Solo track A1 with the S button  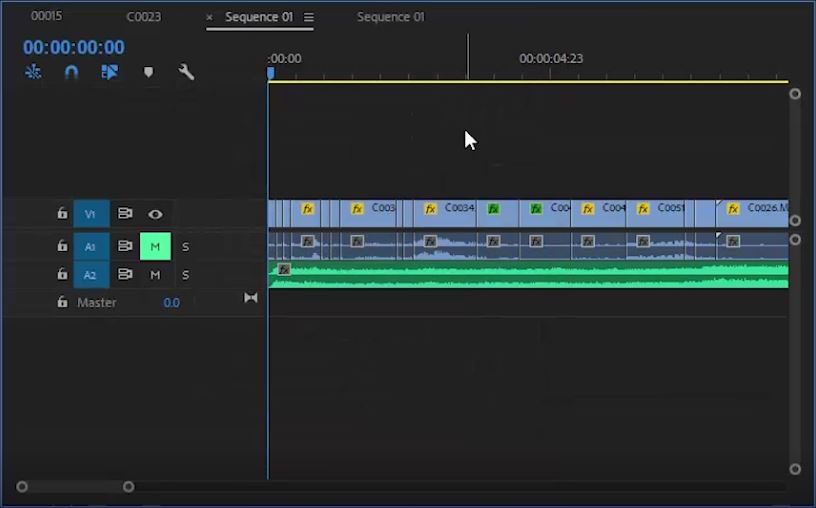[185, 247]
